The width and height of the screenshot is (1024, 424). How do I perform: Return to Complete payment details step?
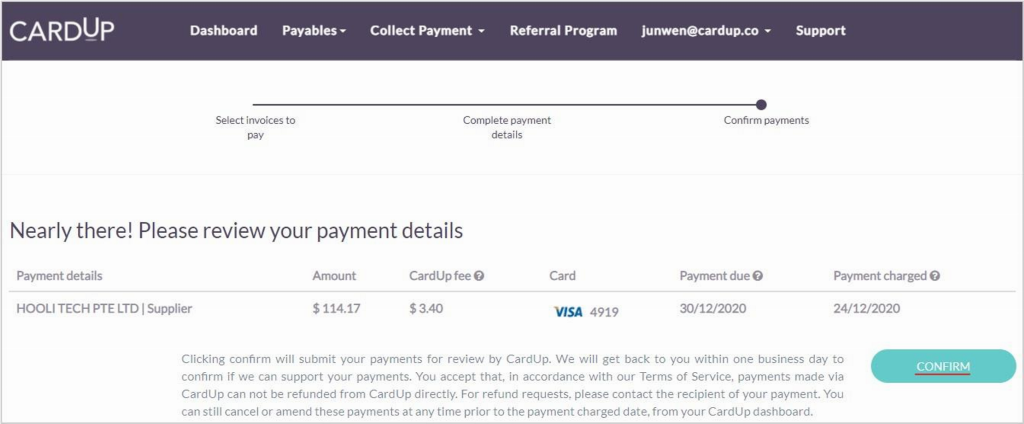tap(507, 127)
